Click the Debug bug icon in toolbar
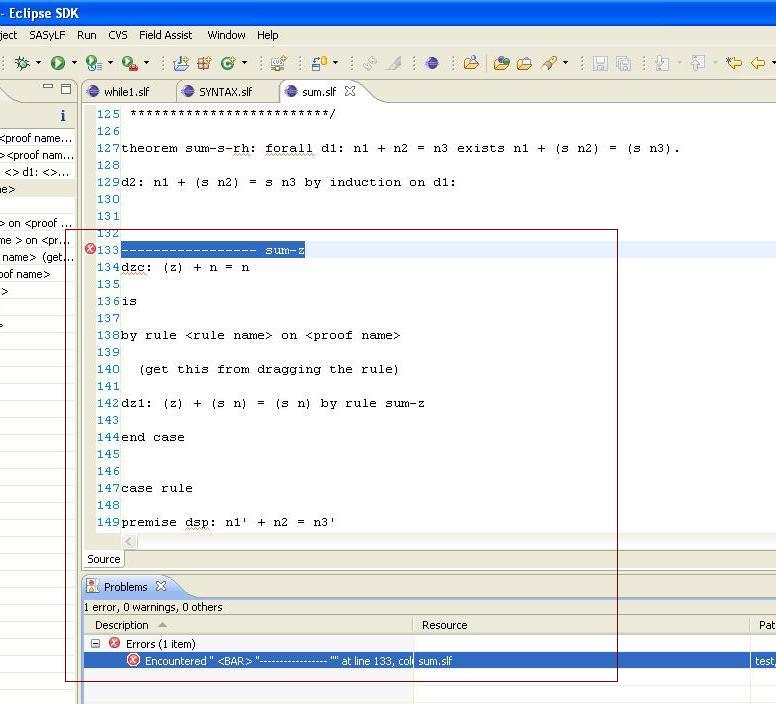 pos(22,63)
